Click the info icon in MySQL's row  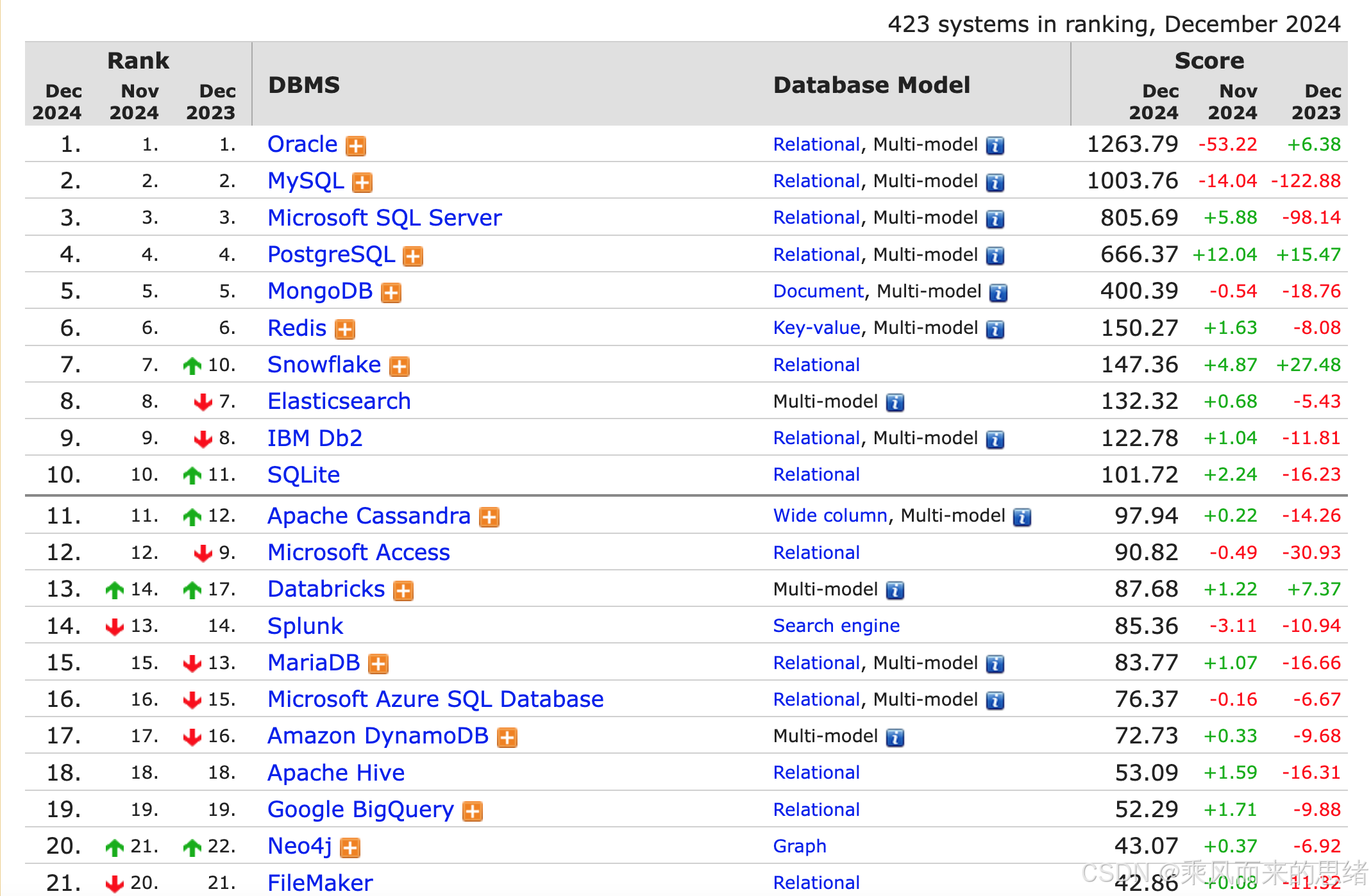coord(995,183)
